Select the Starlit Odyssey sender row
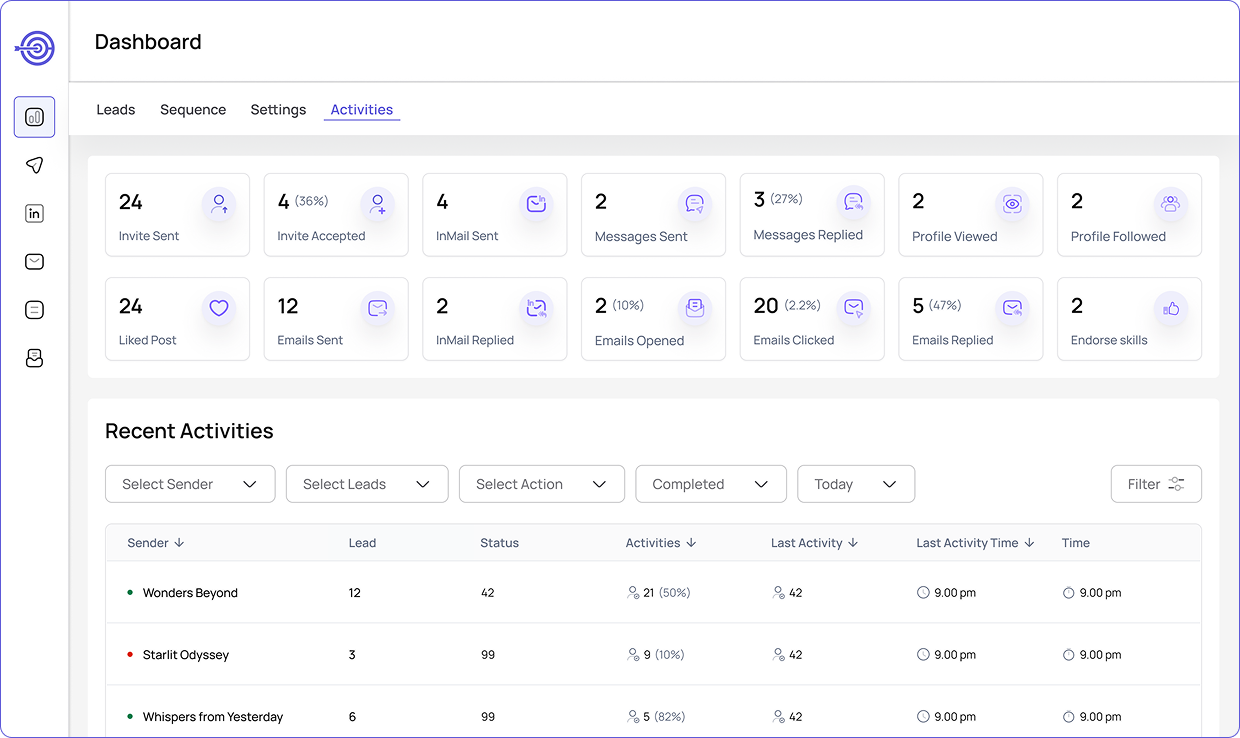The width and height of the screenshot is (1240, 738). click(x=186, y=655)
